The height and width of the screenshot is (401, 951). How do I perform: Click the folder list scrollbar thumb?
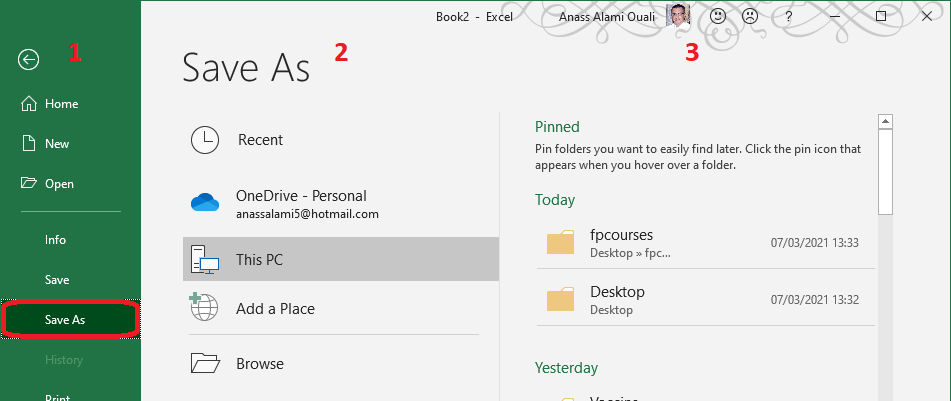[x=885, y=172]
